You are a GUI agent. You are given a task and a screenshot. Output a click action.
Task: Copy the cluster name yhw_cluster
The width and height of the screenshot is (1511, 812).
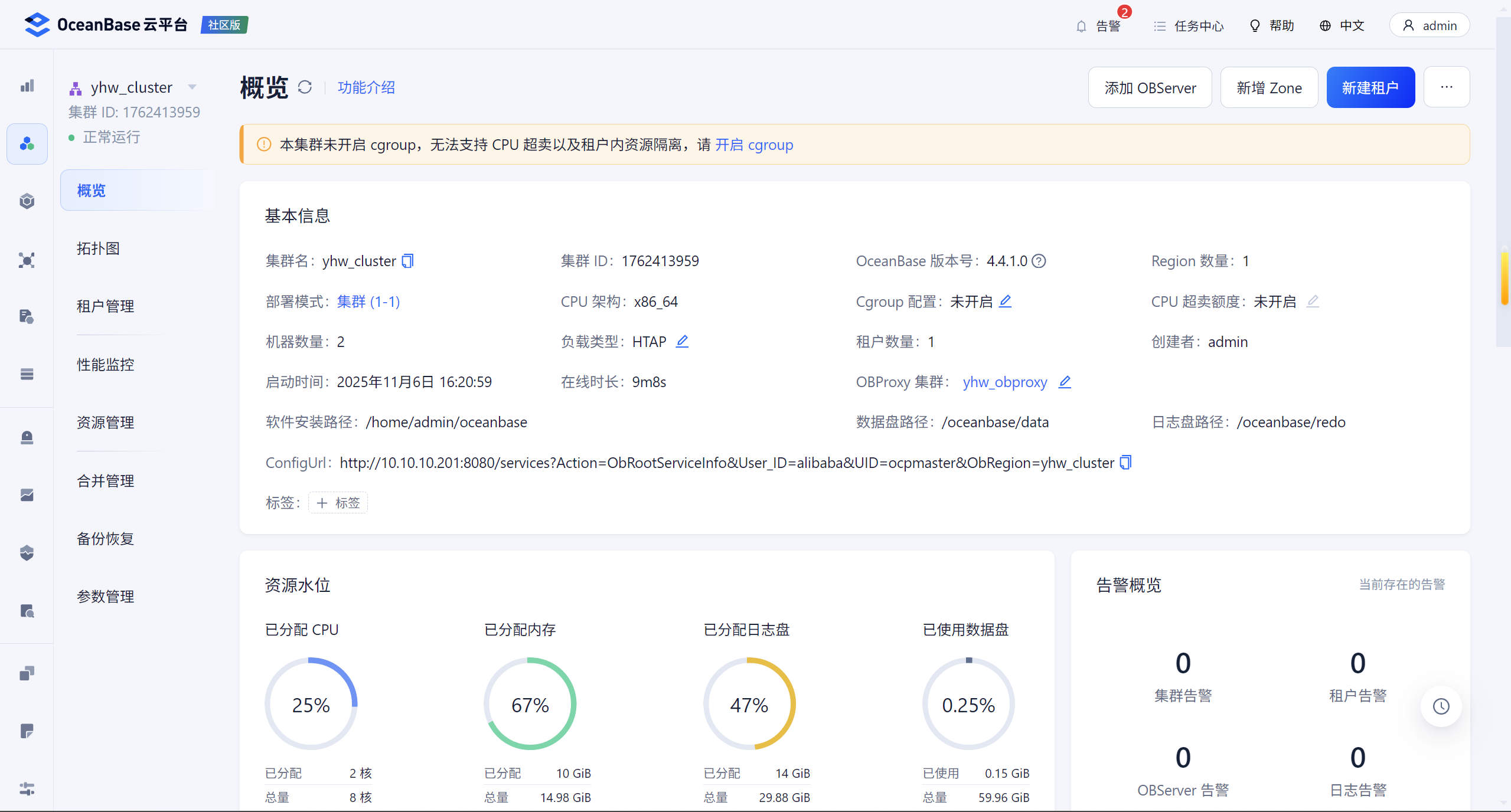pyautogui.click(x=407, y=261)
